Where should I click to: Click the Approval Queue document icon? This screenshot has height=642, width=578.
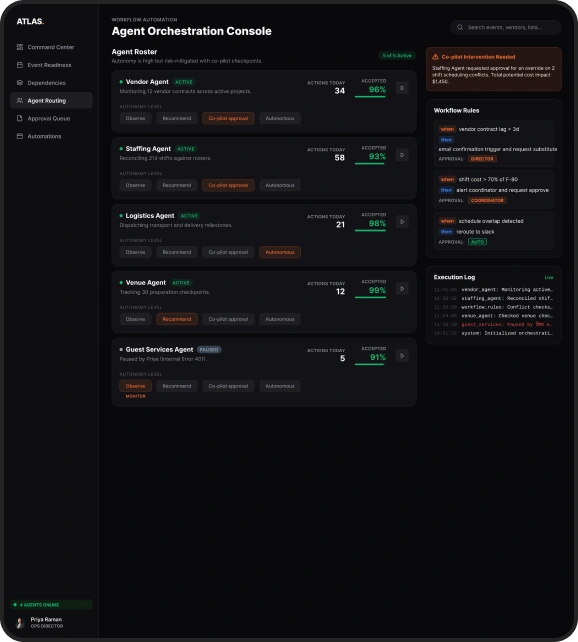20,118
